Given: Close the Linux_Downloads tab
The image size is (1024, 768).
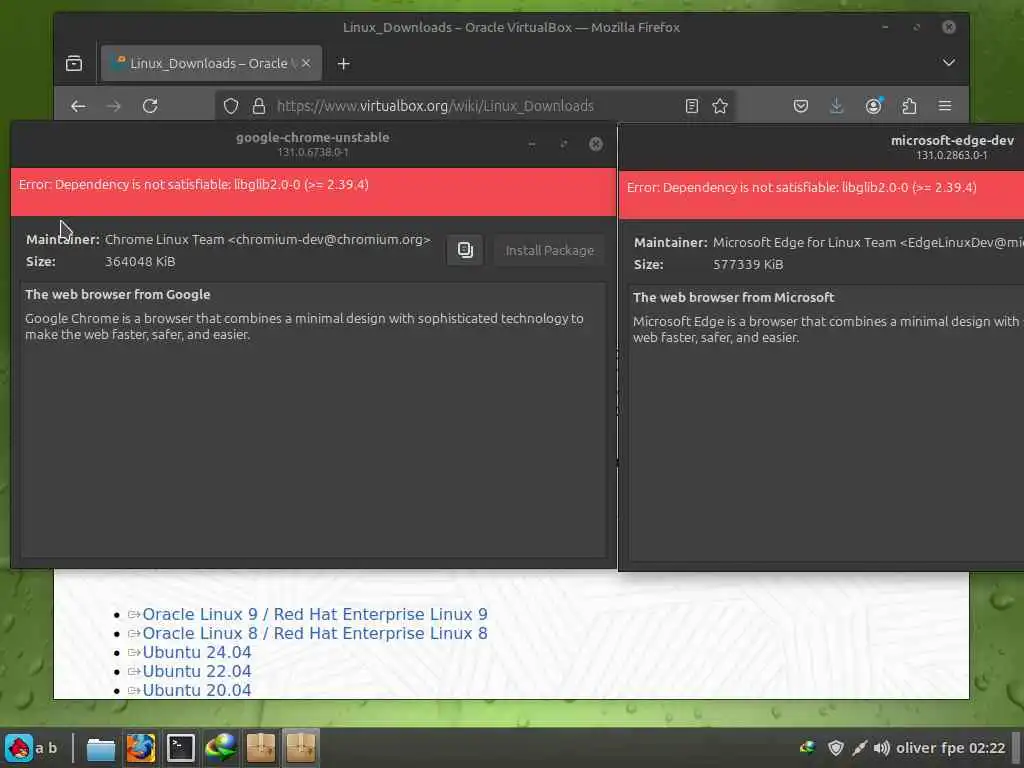Looking at the screenshot, I should click(x=306, y=63).
